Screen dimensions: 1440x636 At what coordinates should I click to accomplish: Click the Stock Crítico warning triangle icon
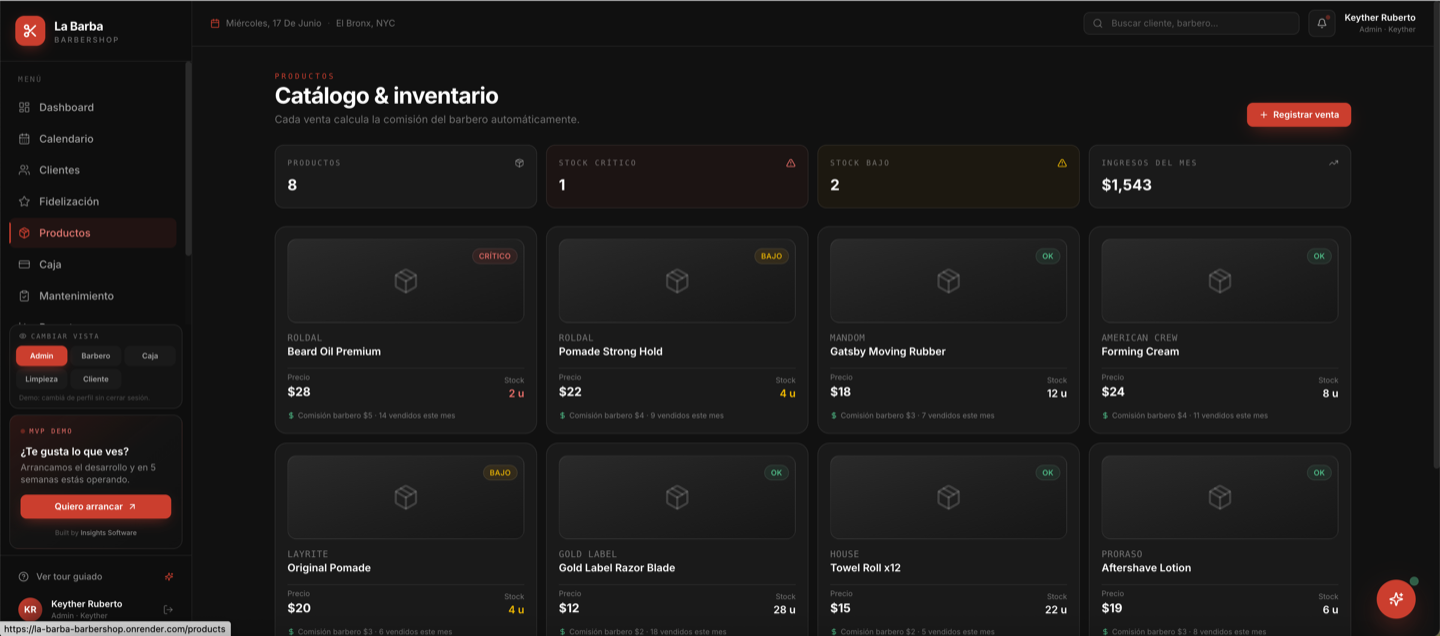point(790,163)
